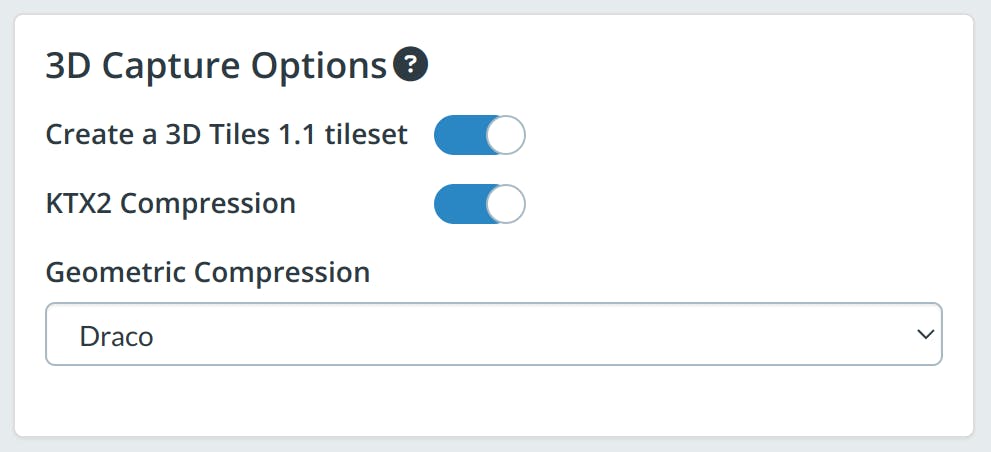Click the "3D Capture Options" heading
991x452 pixels.
pos(216,67)
